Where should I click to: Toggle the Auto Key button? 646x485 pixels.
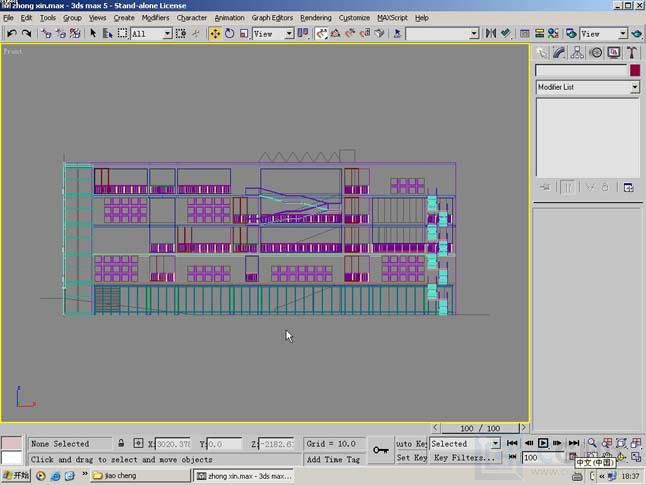411,443
